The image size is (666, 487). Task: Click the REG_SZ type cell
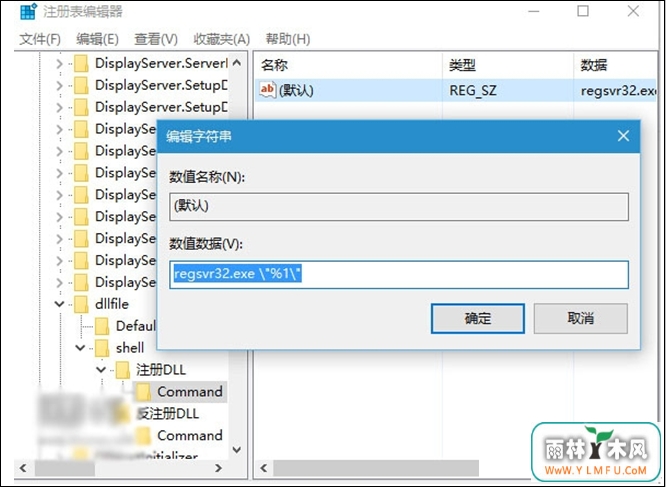[x=473, y=90]
